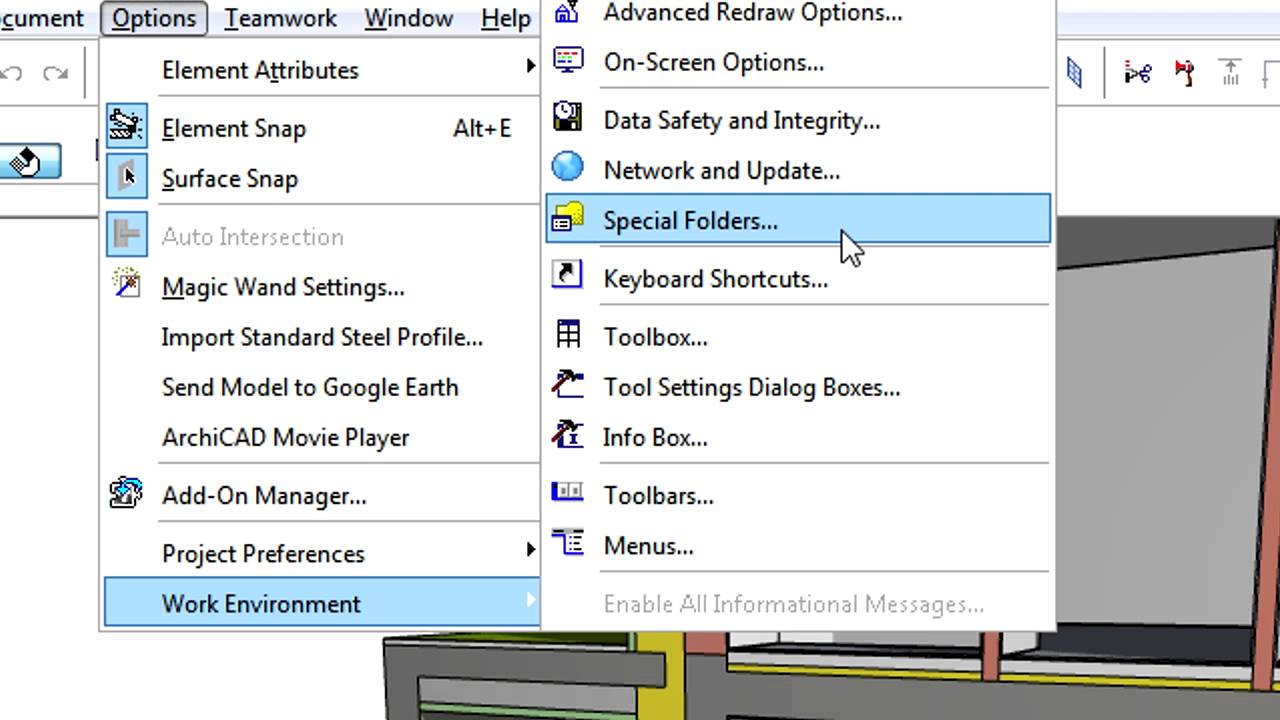Open Menus settings
1280x720 pixels.
(648, 545)
